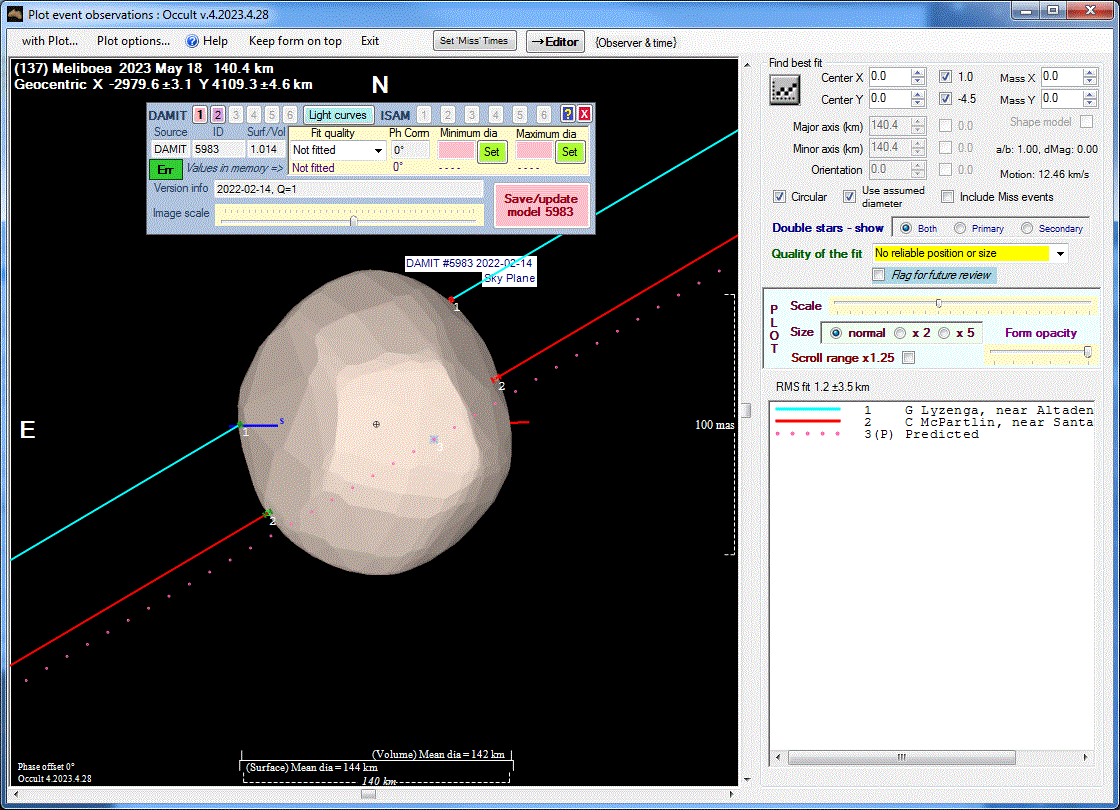Screen dimensions: 1120x810
Task: Click the blue question mark help icon
Action: pyautogui.click(x=567, y=114)
